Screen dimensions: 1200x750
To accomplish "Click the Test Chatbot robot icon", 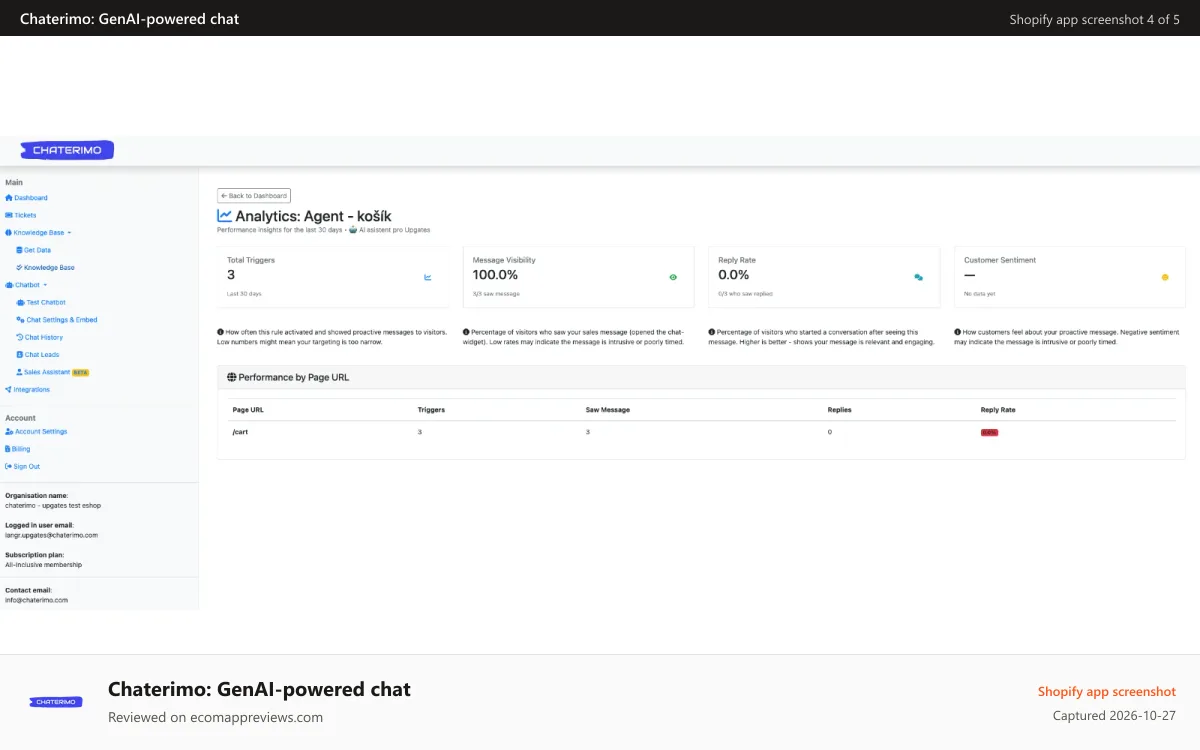I will point(20,302).
